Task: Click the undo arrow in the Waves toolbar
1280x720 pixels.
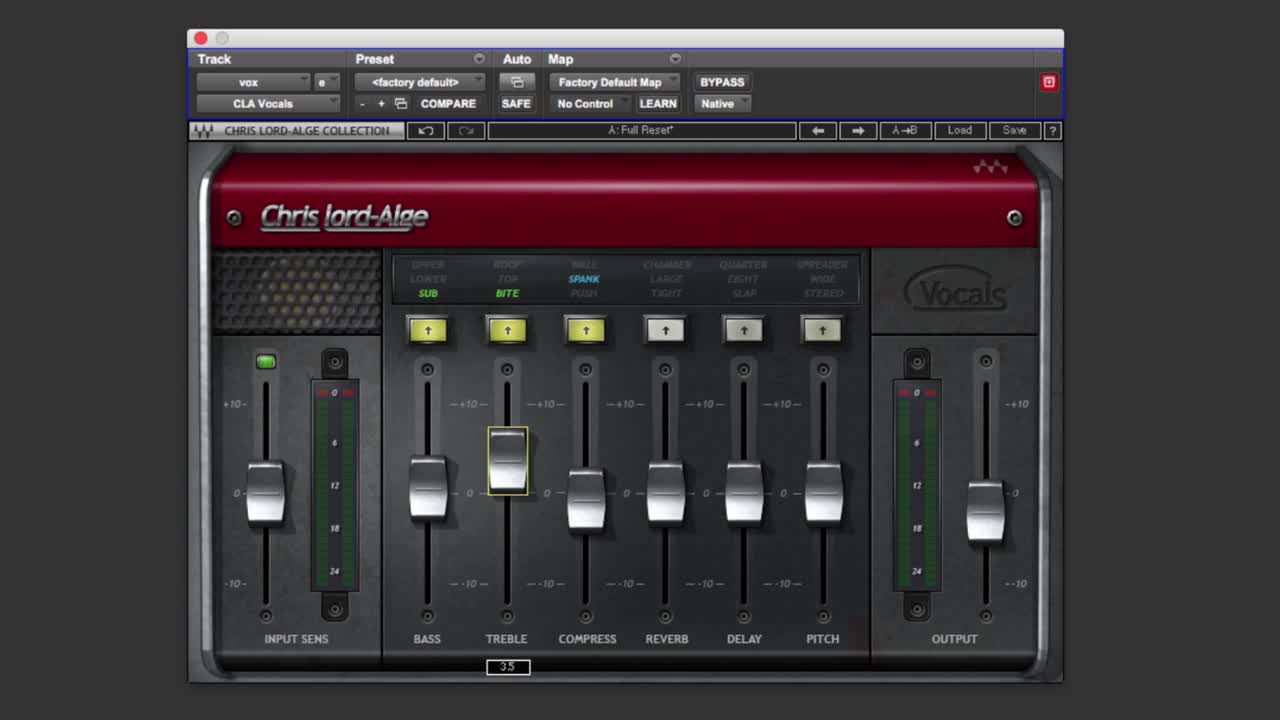Action: tap(425, 130)
